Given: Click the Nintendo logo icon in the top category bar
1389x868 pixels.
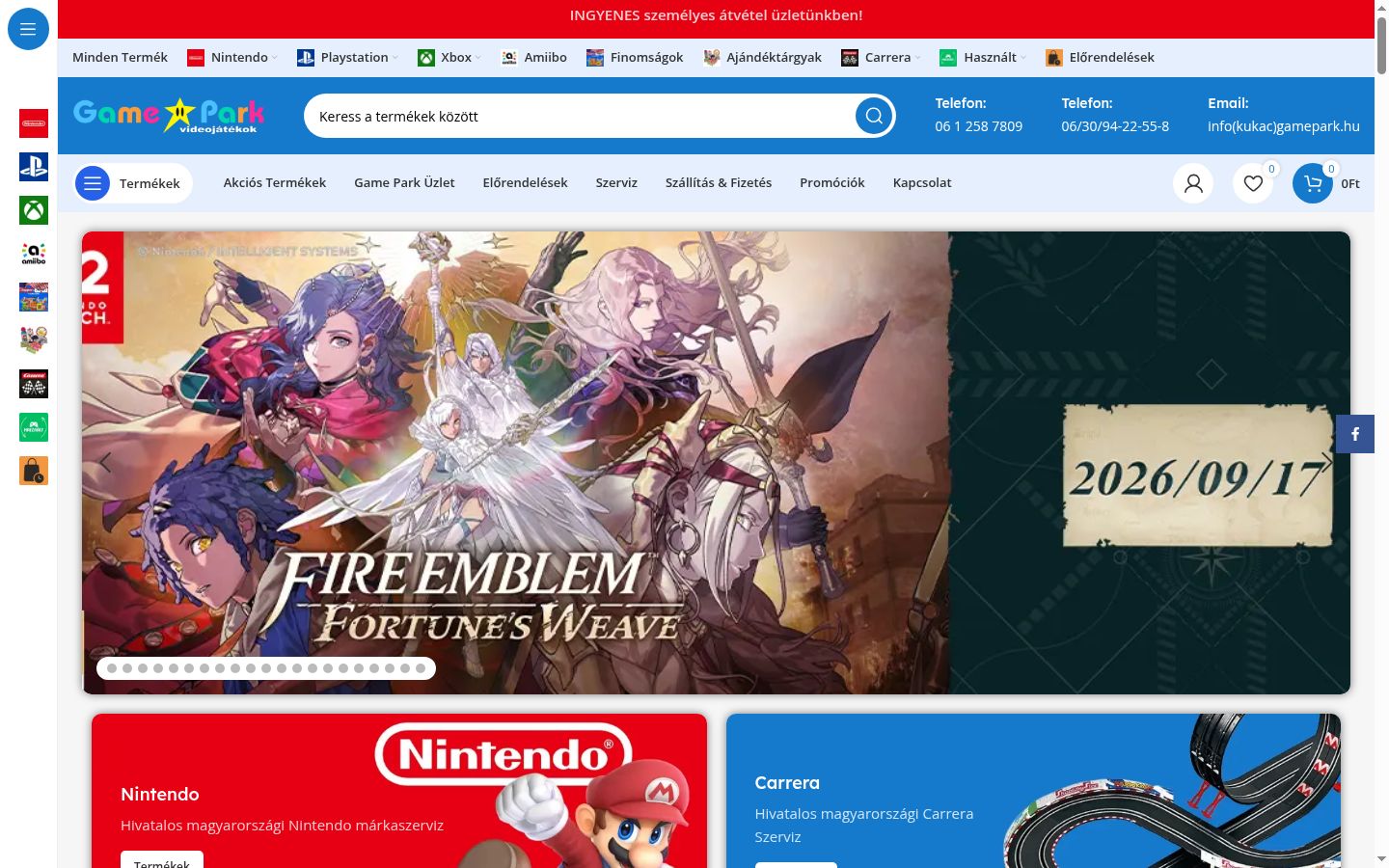Looking at the screenshot, I should [196, 58].
